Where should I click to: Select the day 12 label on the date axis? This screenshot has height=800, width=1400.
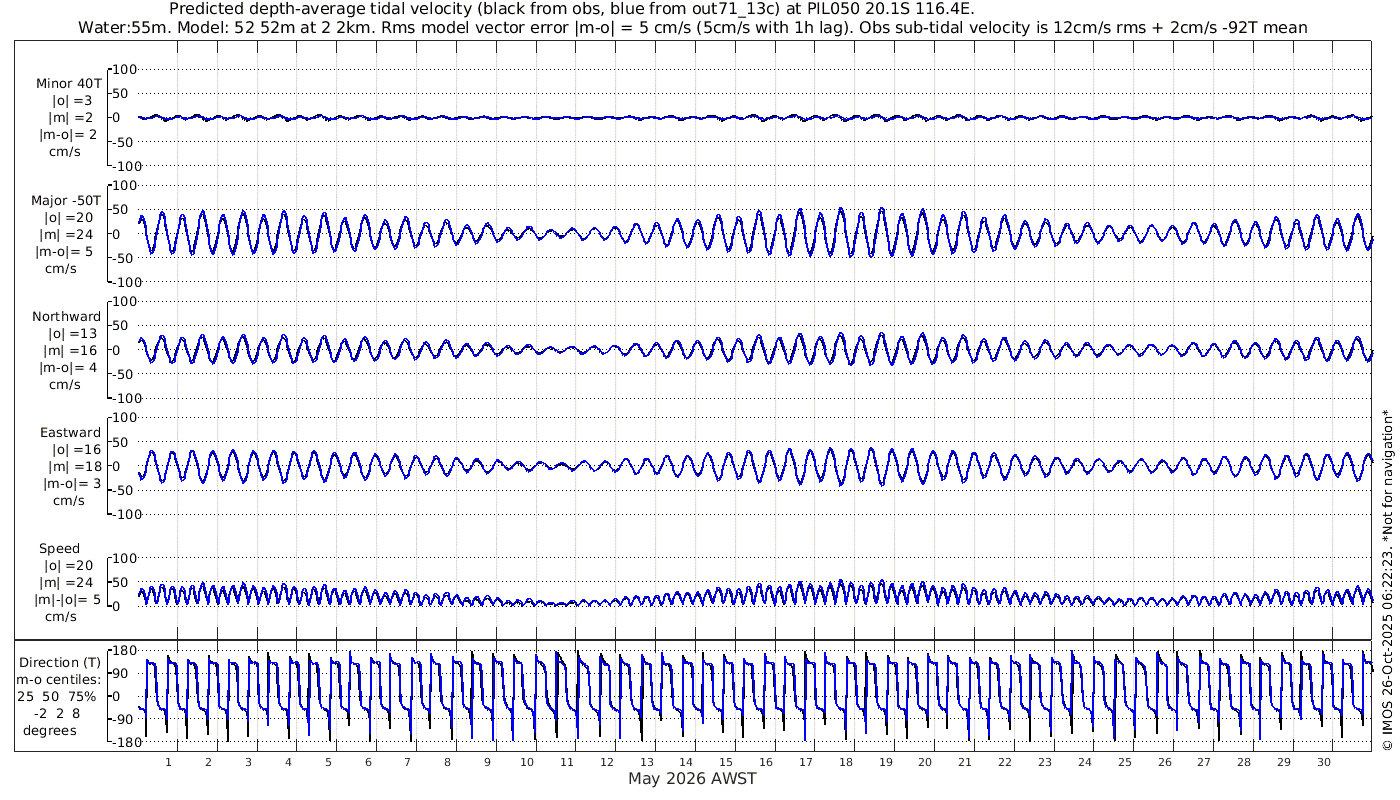pyautogui.click(x=607, y=762)
